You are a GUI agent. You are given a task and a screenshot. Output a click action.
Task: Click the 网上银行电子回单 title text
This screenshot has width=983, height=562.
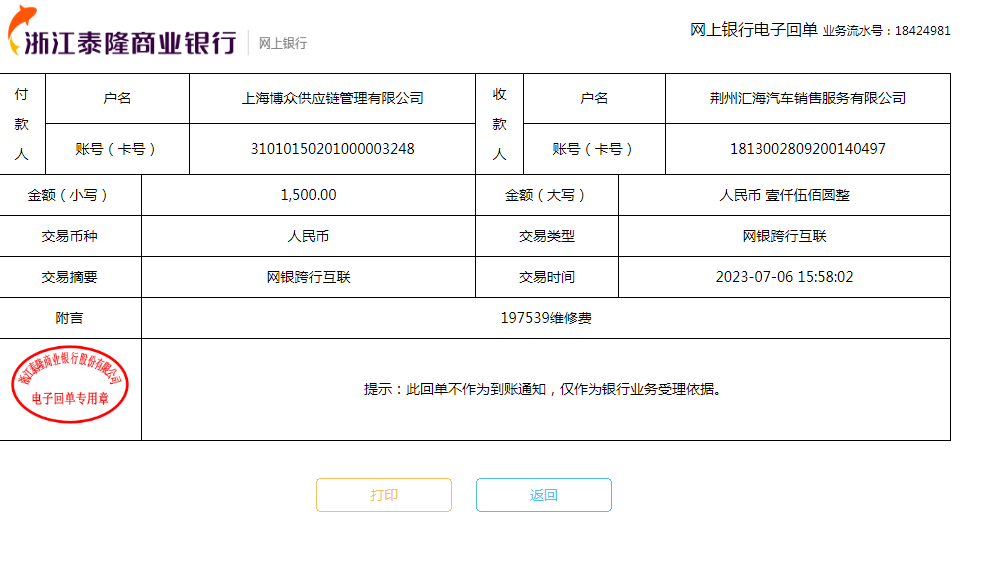point(753,30)
